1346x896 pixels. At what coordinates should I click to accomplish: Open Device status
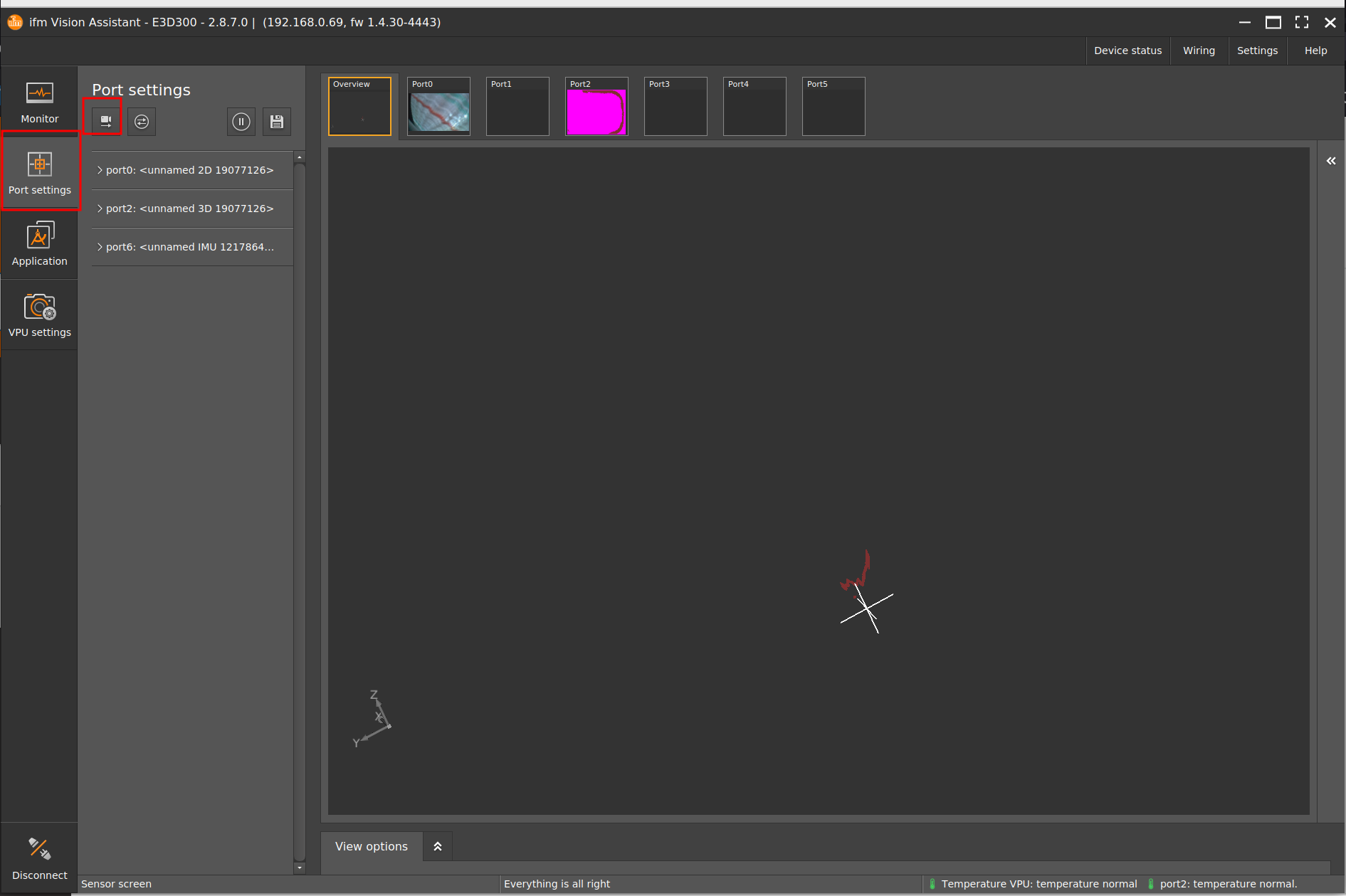coord(1127,50)
